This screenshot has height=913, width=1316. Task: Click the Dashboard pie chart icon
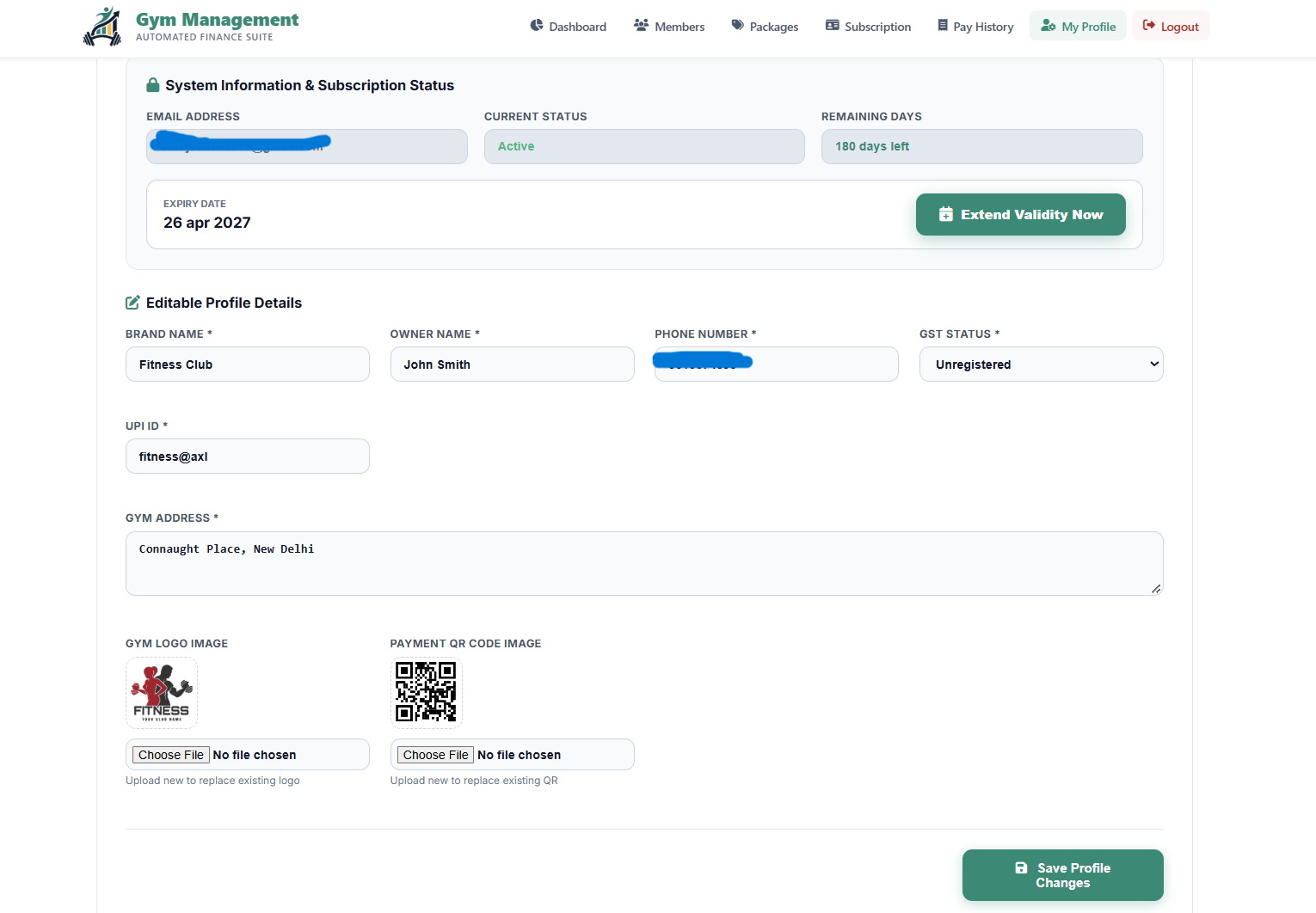tap(537, 26)
